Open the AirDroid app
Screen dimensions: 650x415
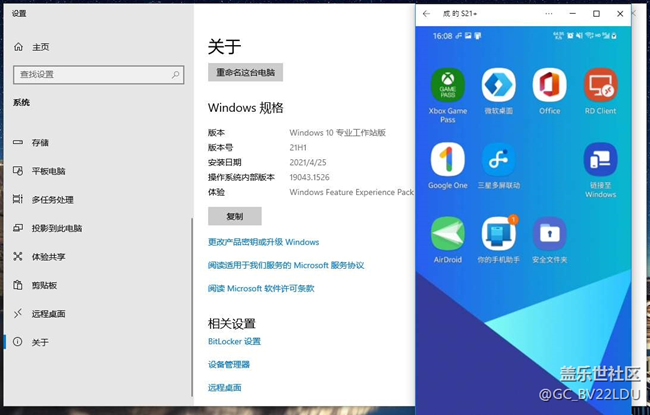point(448,234)
